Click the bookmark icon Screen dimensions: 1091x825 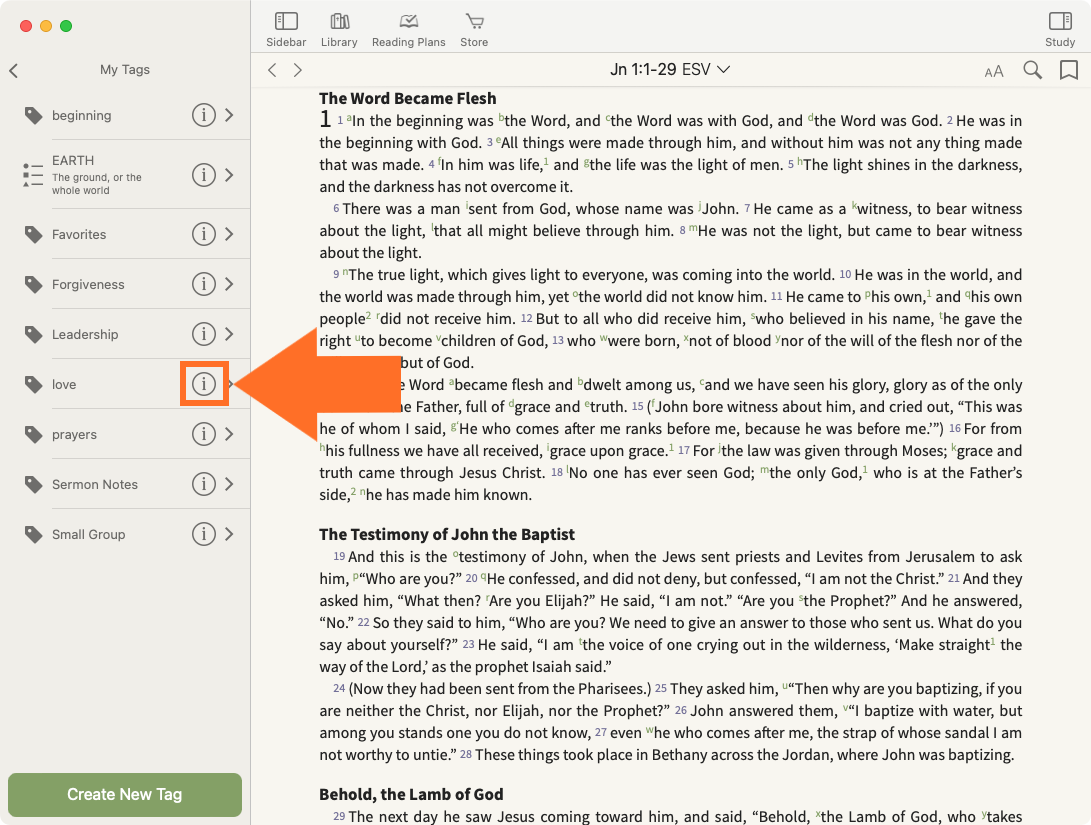point(1069,70)
